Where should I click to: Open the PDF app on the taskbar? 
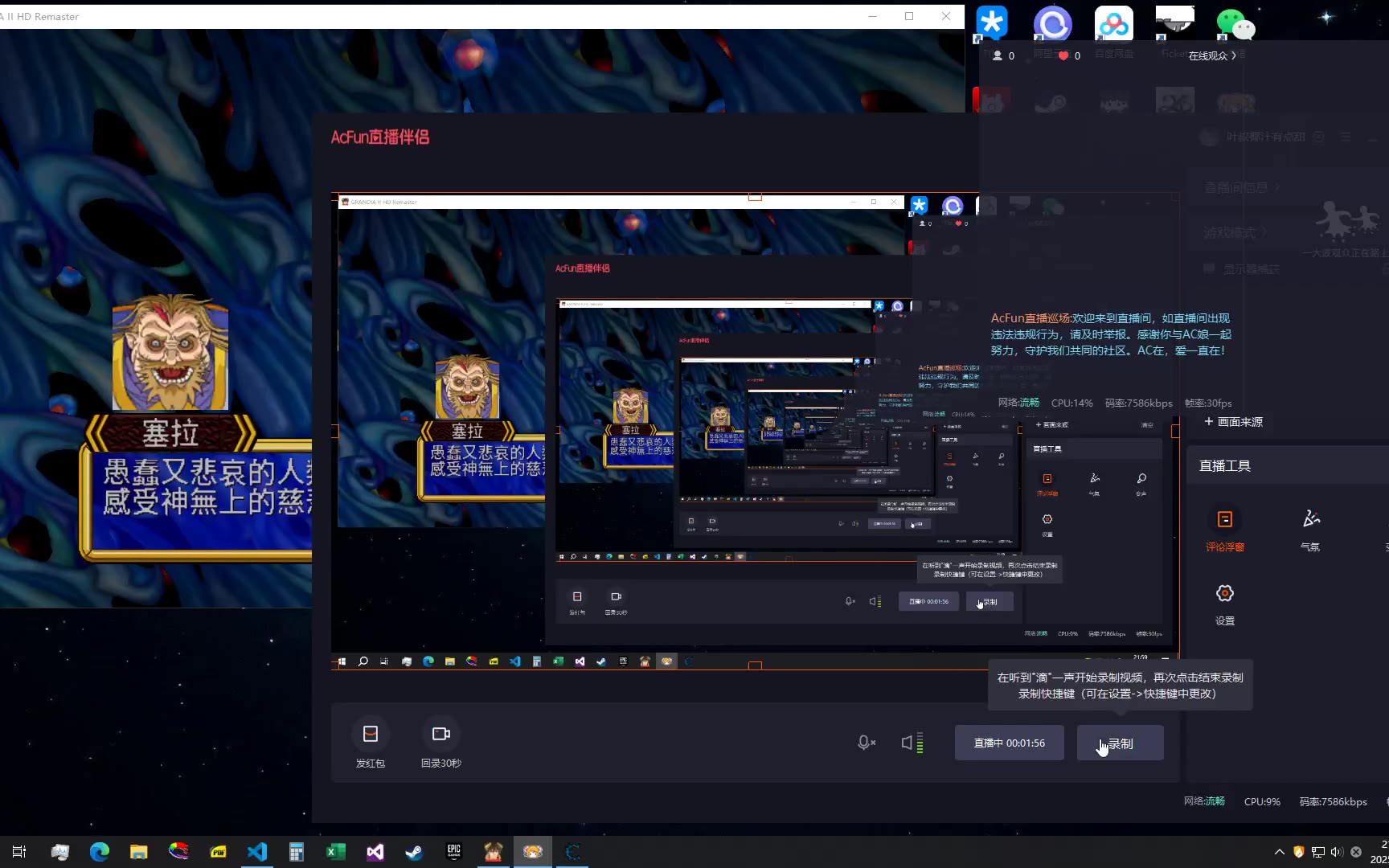pyautogui.click(x=218, y=852)
